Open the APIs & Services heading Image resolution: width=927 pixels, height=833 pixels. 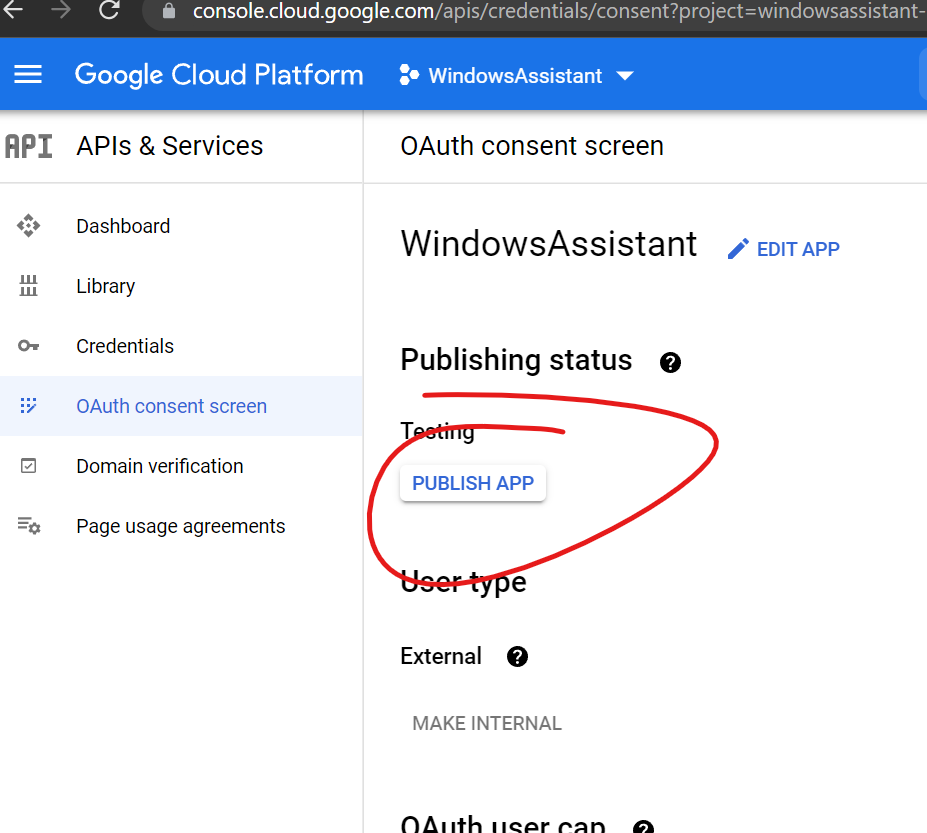click(x=170, y=146)
